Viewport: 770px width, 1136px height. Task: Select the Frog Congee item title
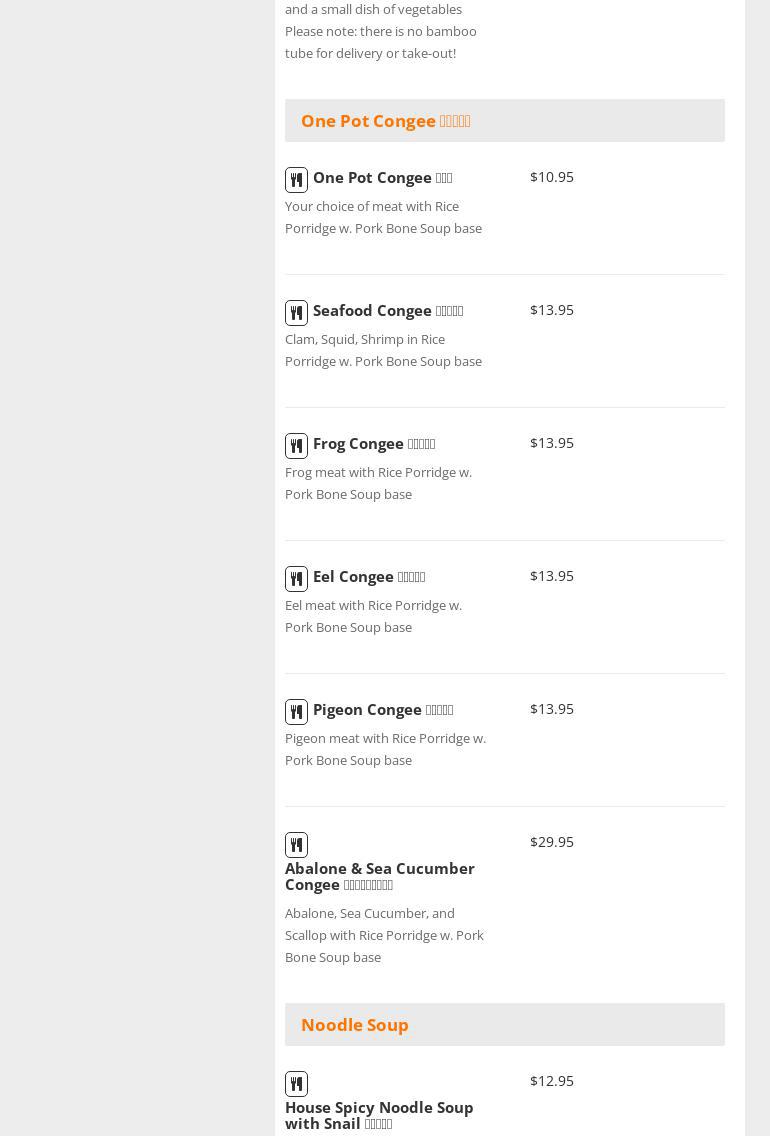373,444
